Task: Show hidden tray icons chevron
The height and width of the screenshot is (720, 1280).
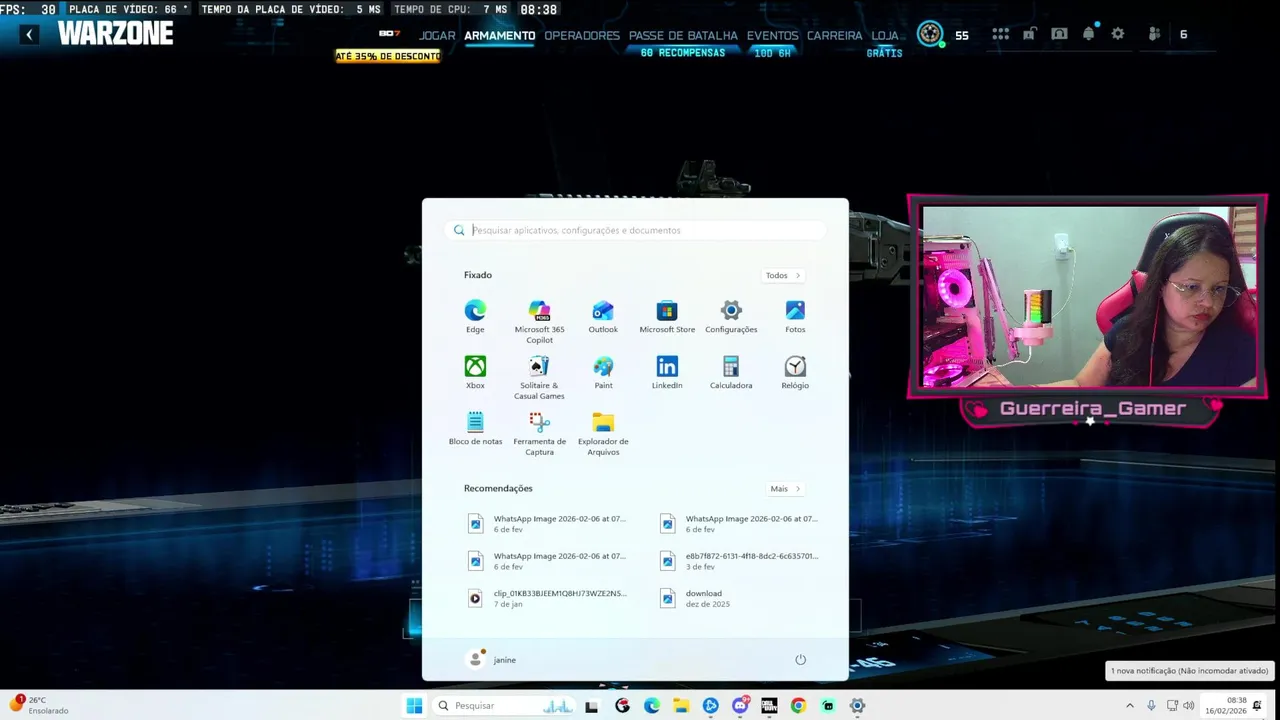Action: click(x=1130, y=706)
